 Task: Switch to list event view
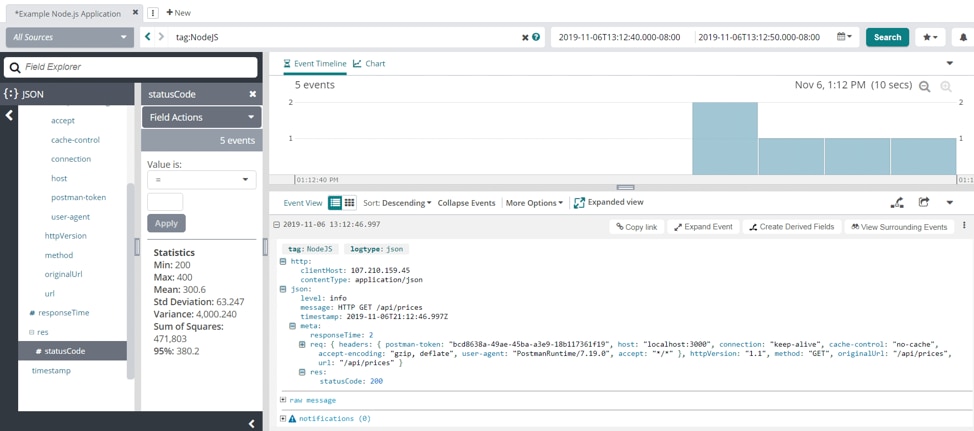click(335, 203)
